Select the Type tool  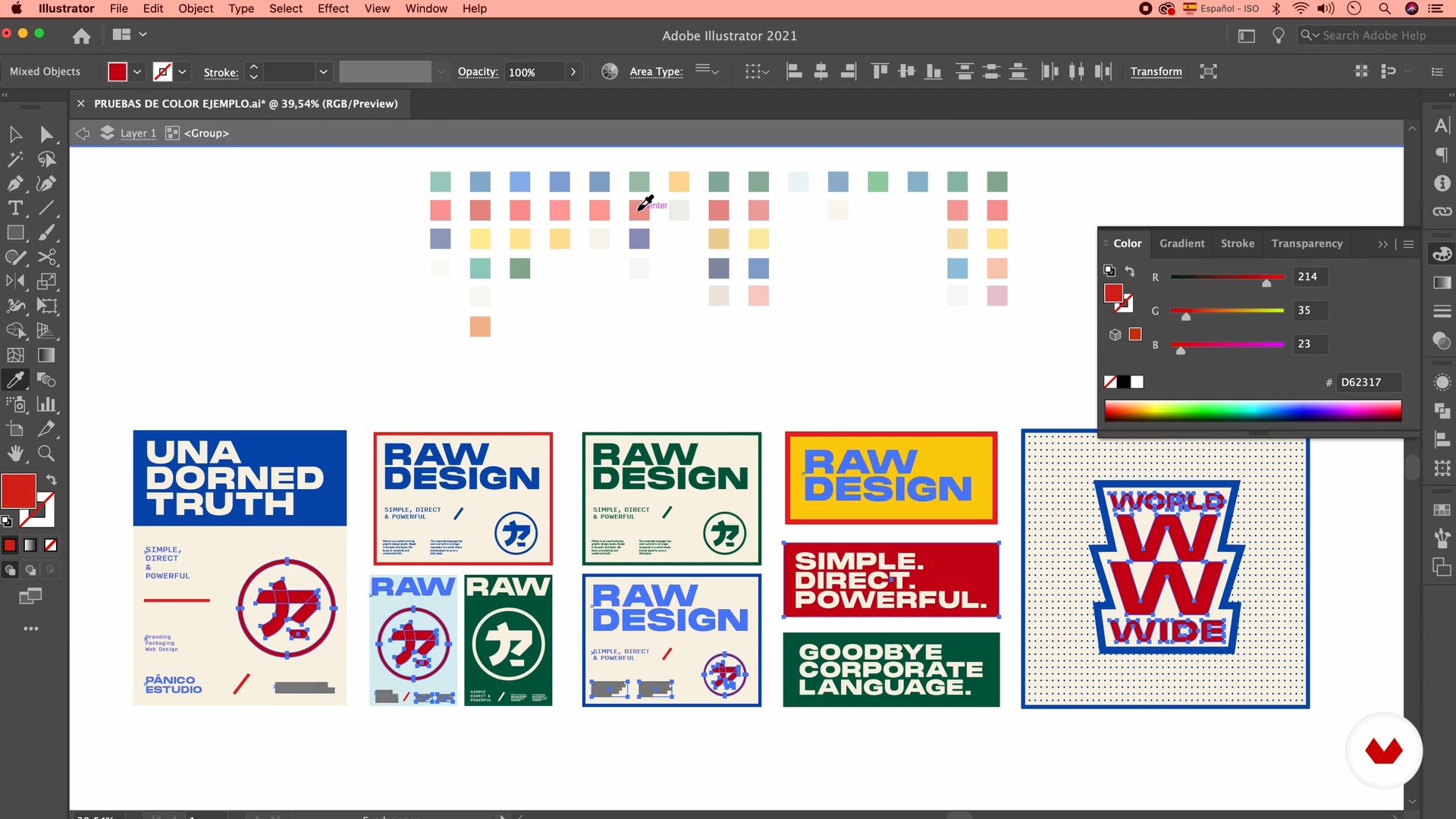(x=15, y=208)
